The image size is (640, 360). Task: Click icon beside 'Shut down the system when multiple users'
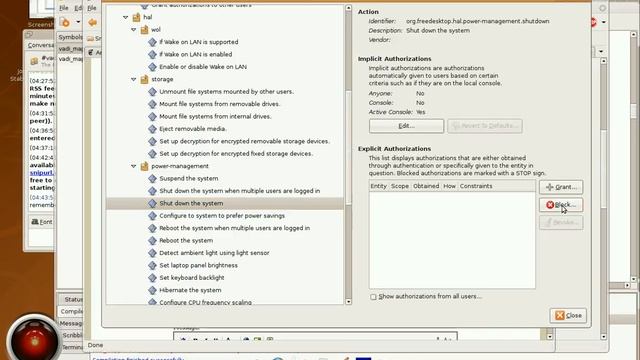point(152,191)
